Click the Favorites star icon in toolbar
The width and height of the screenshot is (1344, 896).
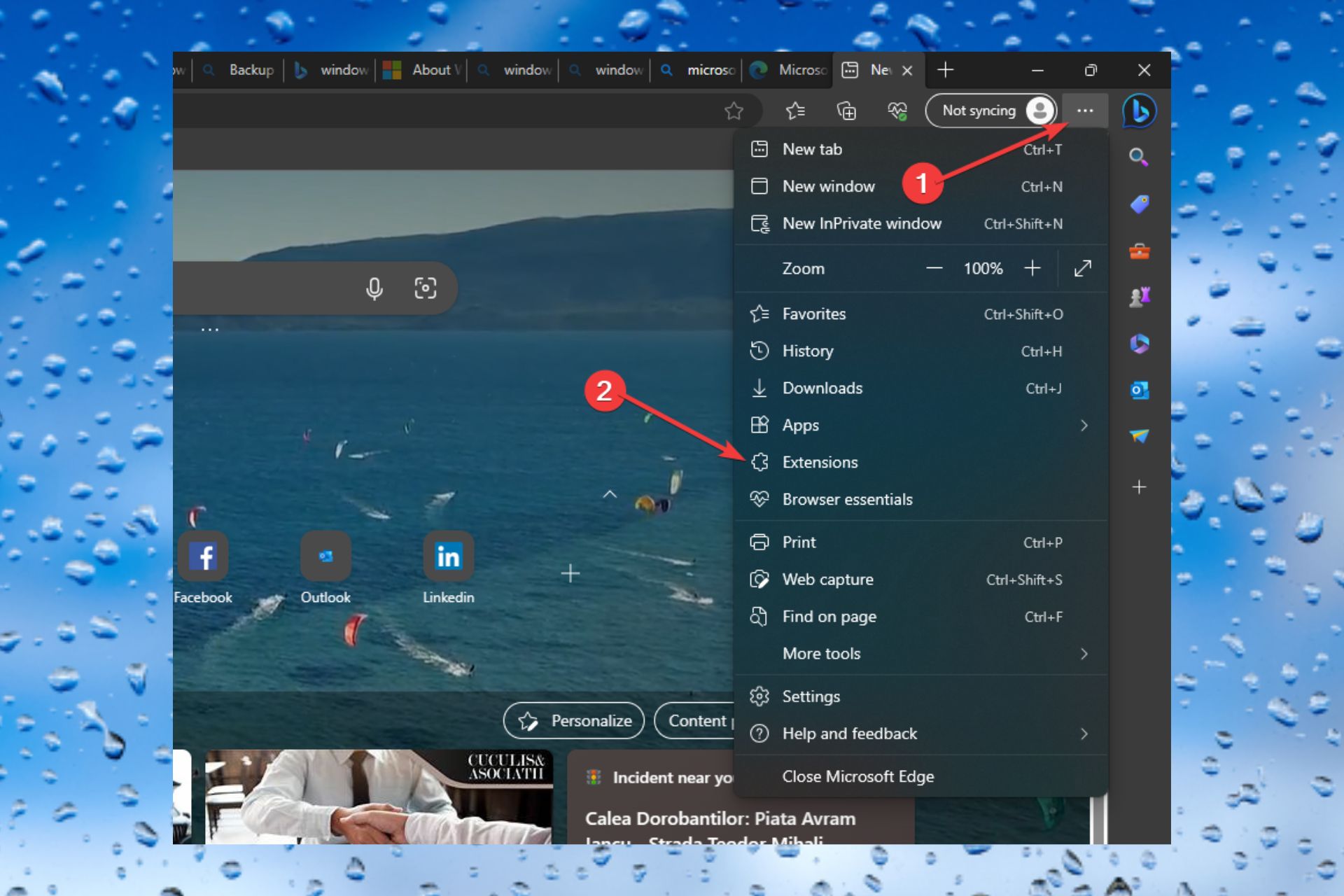point(796,111)
